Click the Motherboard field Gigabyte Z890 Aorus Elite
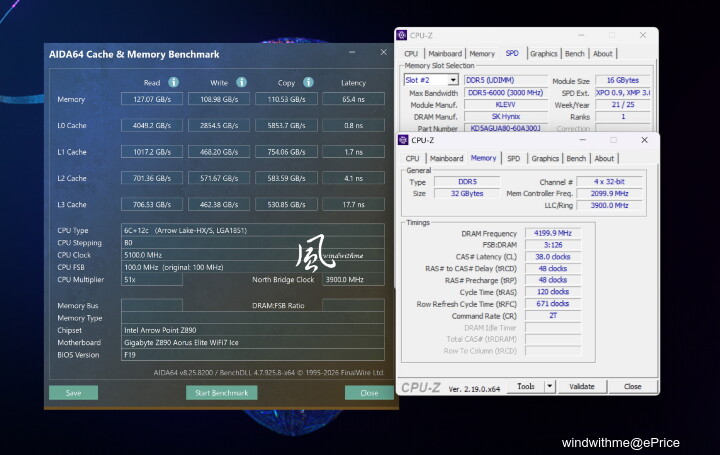The image size is (720, 455). point(253,343)
